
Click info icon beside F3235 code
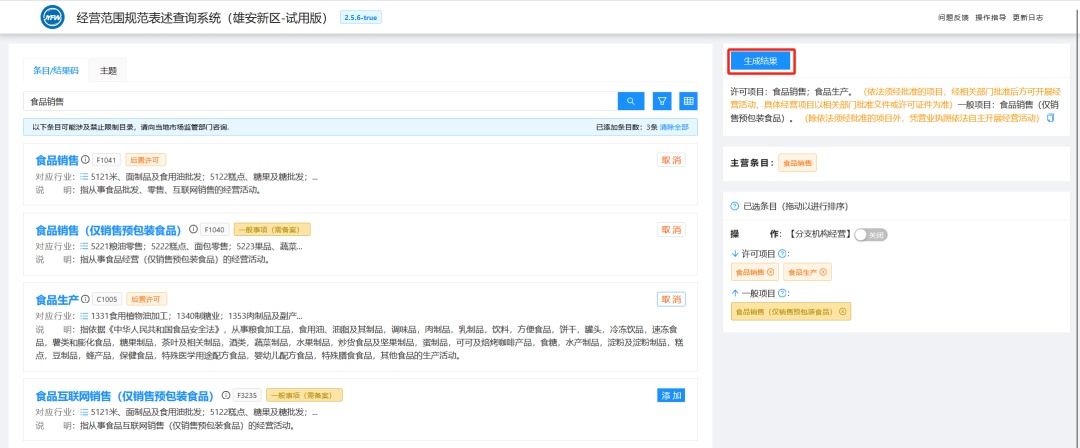click(225, 396)
